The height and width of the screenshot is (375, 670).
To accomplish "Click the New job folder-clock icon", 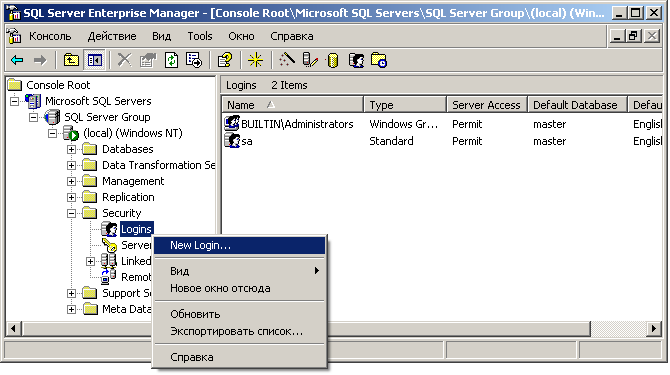I will [x=379, y=60].
